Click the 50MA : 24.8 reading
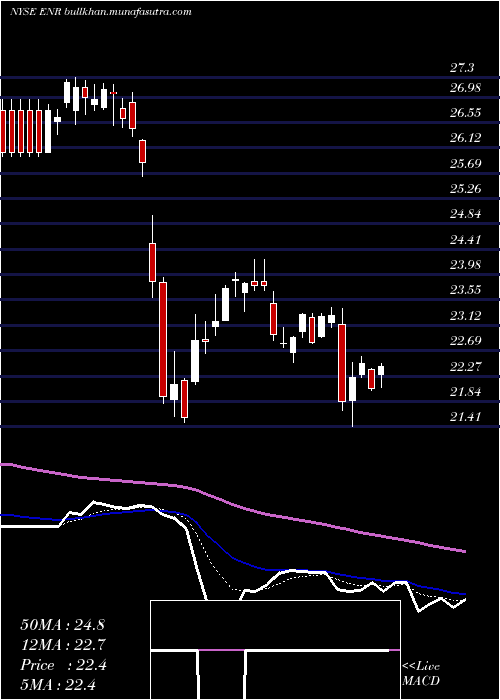 coord(62,625)
